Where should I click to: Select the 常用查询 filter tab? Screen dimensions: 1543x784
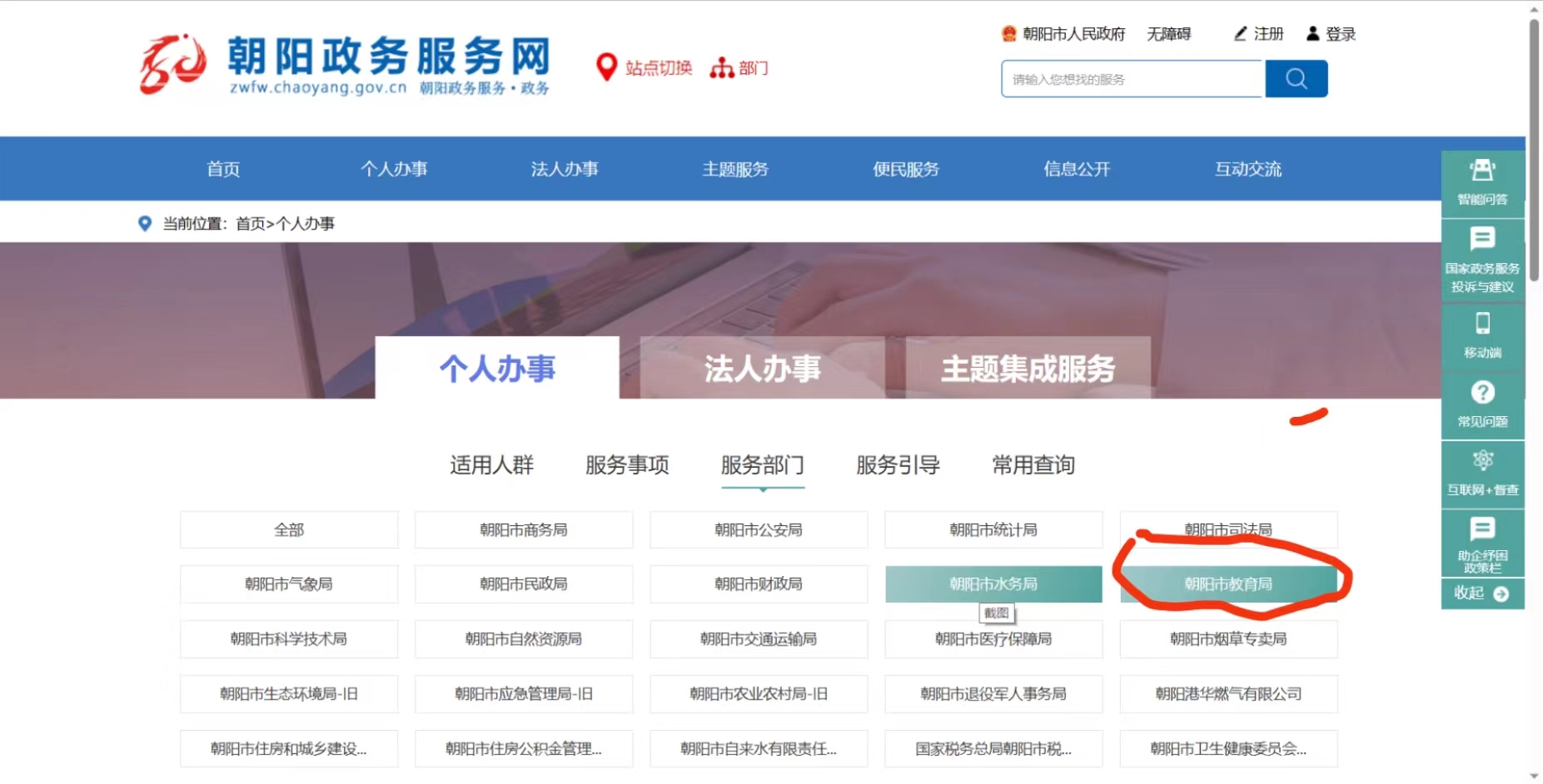coord(1033,465)
